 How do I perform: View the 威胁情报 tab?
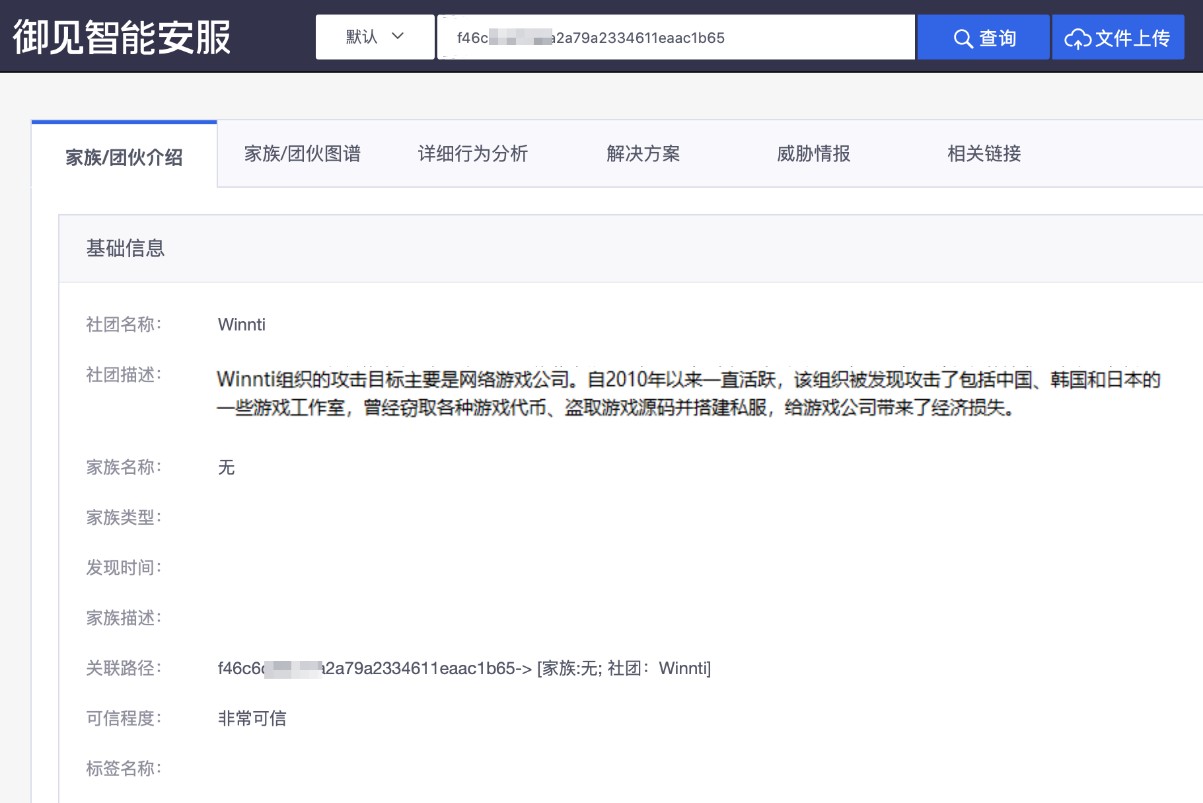click(813, 154)
